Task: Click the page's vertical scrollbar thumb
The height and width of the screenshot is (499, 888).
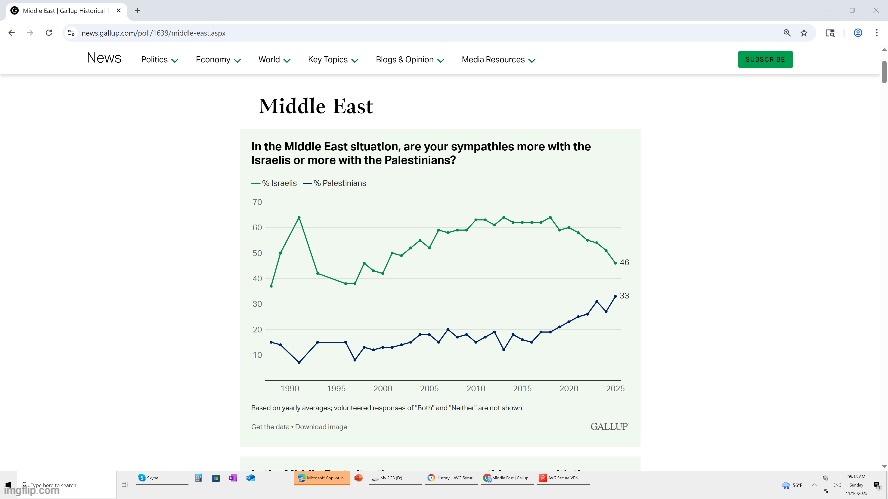Action: click(x=884, y=73)
